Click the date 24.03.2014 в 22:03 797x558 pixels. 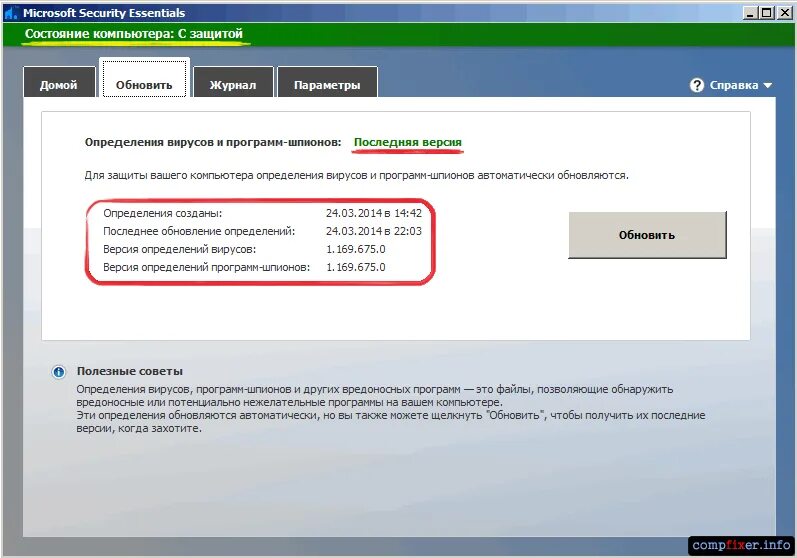click(374, 231)
